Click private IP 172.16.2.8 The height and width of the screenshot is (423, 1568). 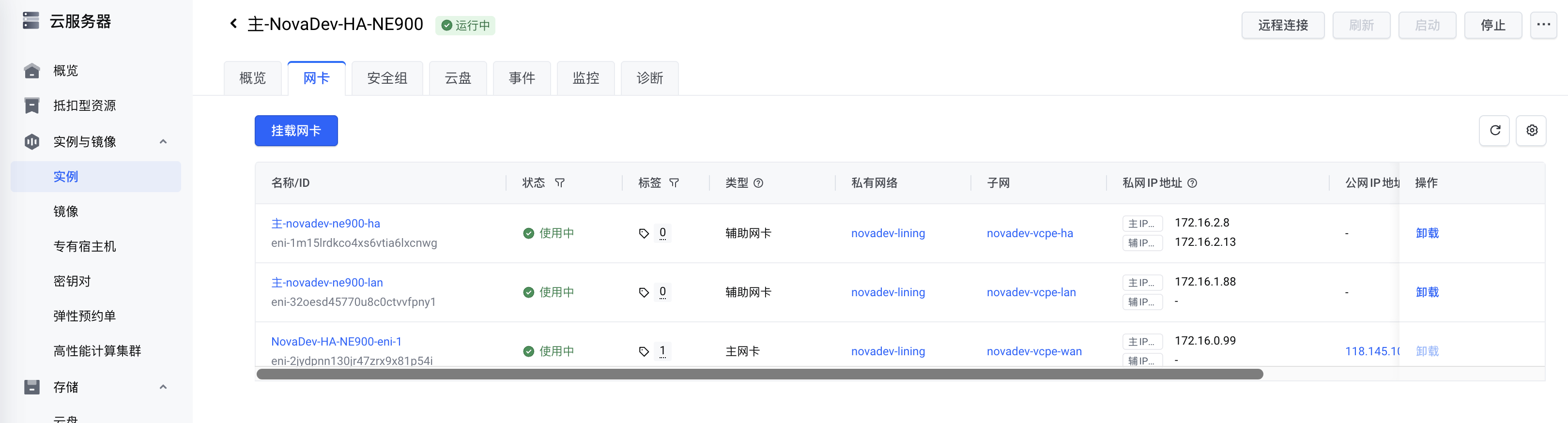[x=1201, y=223]
